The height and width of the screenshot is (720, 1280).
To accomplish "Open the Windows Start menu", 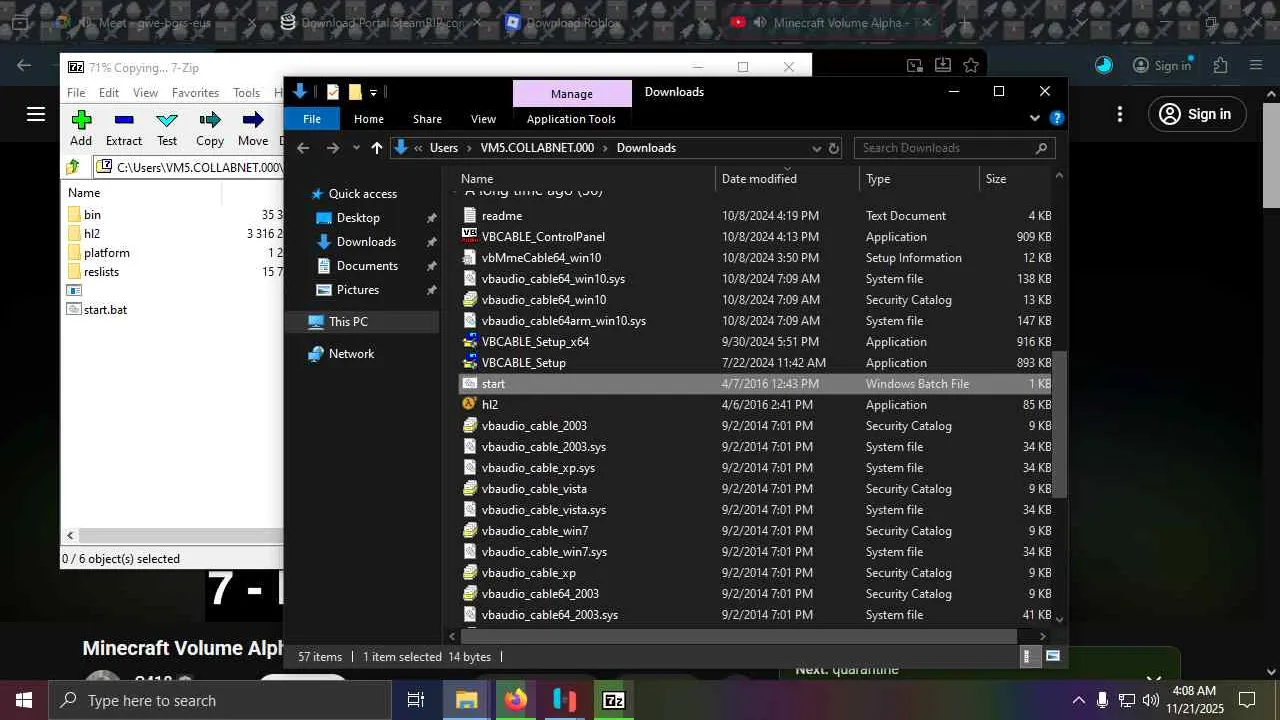I will tap(24, 700).
